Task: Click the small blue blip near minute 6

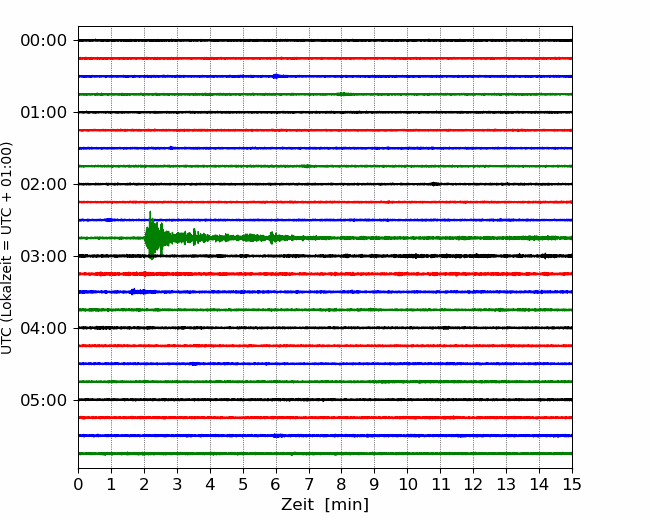Action: pos(276,76)
